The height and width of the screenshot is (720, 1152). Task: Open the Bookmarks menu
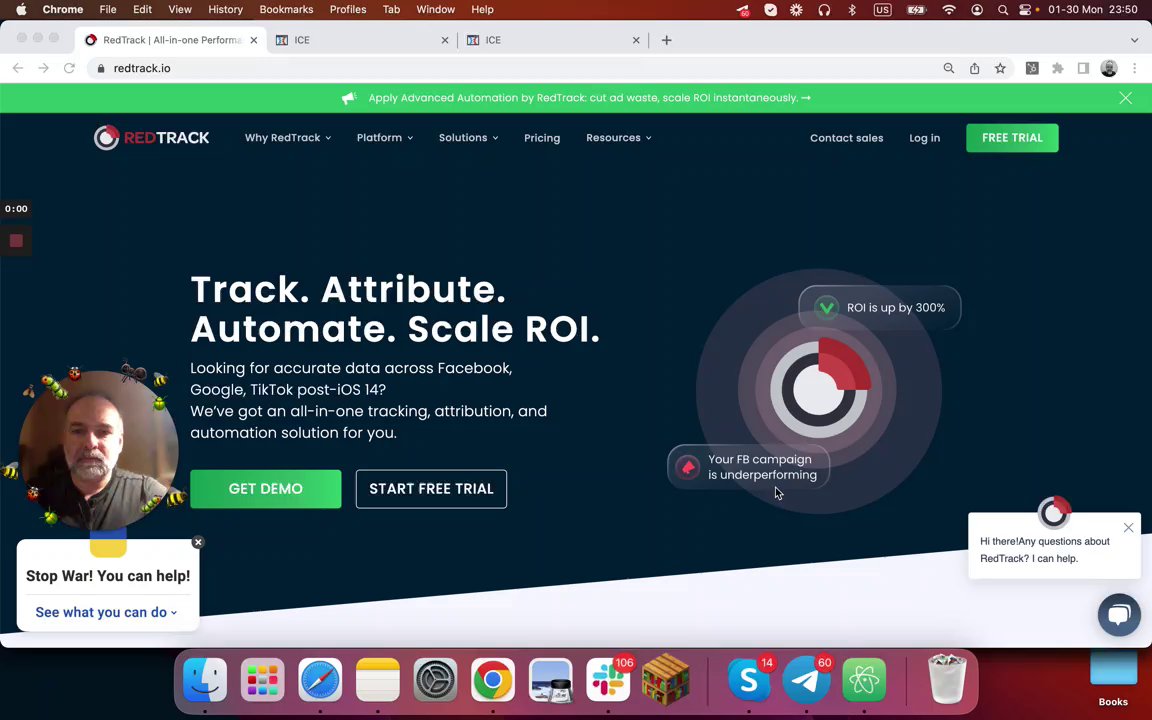(286, 10)
